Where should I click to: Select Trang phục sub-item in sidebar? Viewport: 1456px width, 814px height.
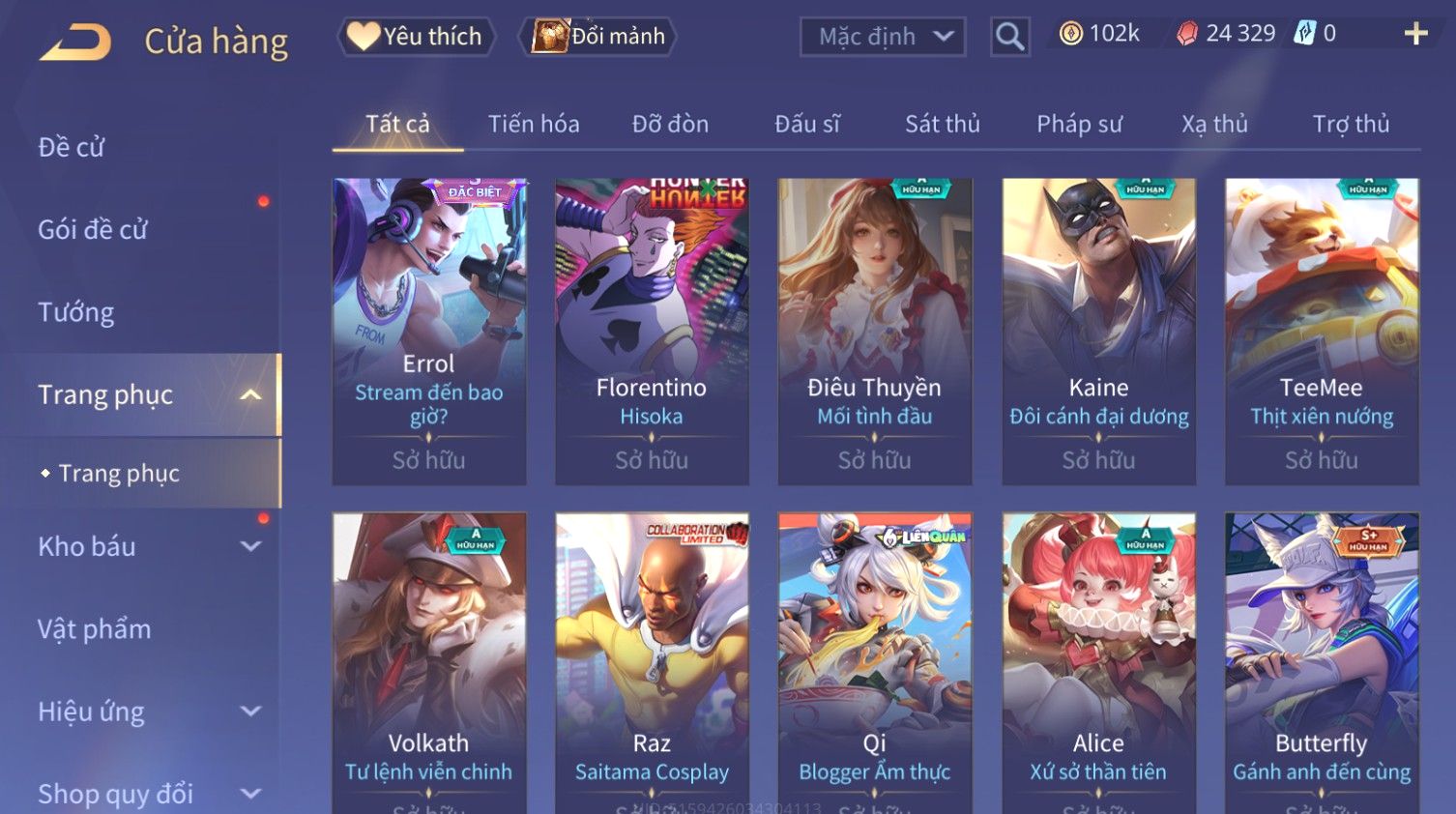(119, 473)
